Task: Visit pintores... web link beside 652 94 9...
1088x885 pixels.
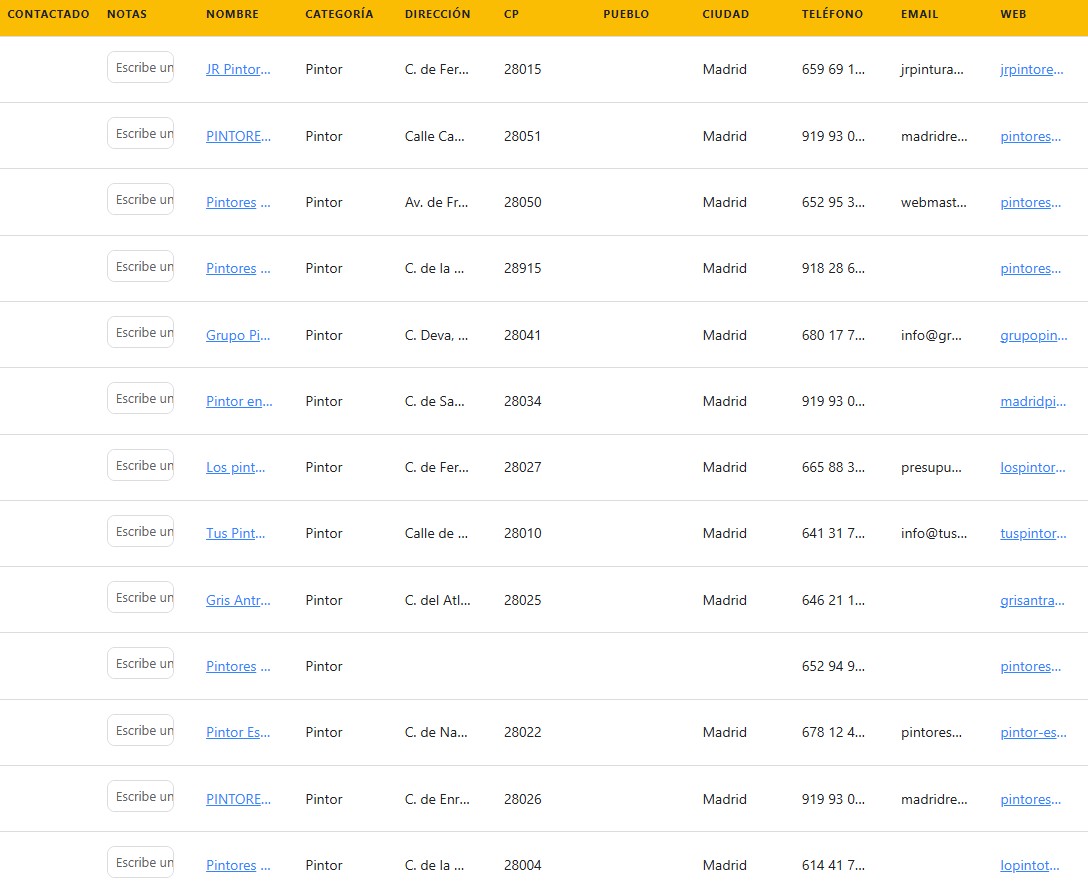Action: pyautogui.click(x=1030, y=666)
